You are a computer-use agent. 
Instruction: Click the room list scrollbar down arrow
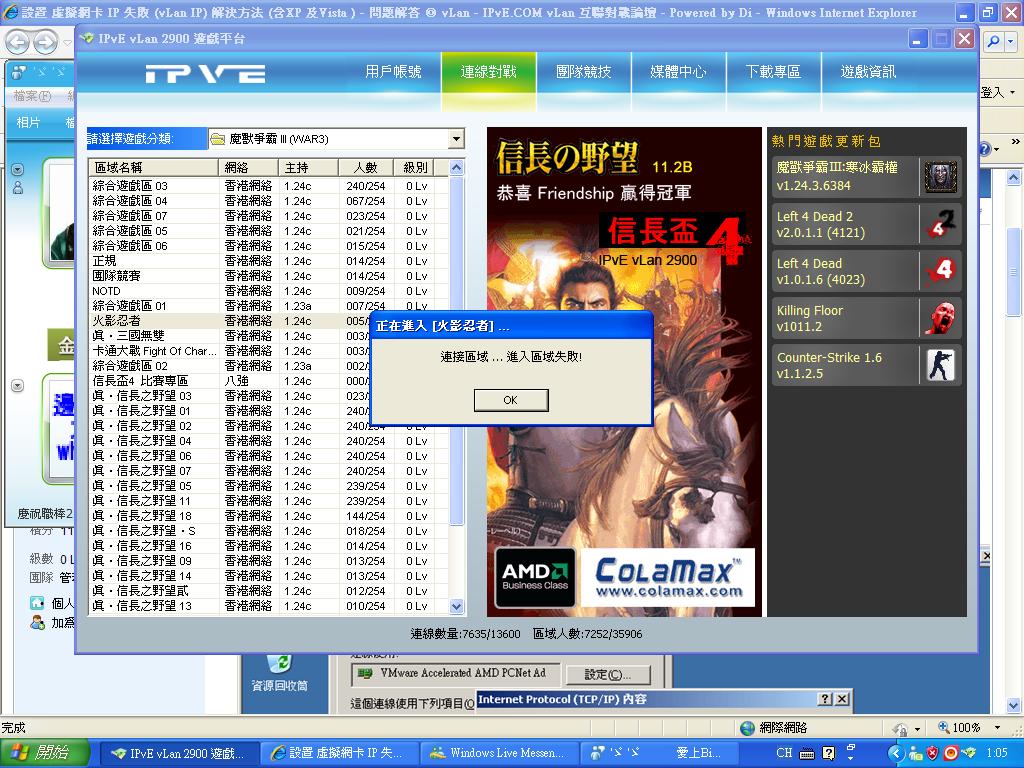pos(457,607)
